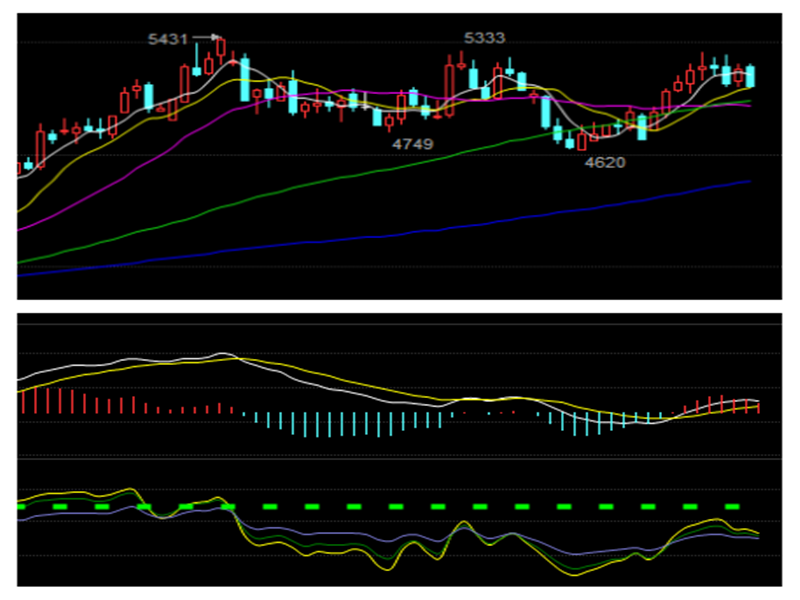Viewport: 800px width, 600px height.
Task: Click the 4620 low price label
Action: [x=605, y=162]
